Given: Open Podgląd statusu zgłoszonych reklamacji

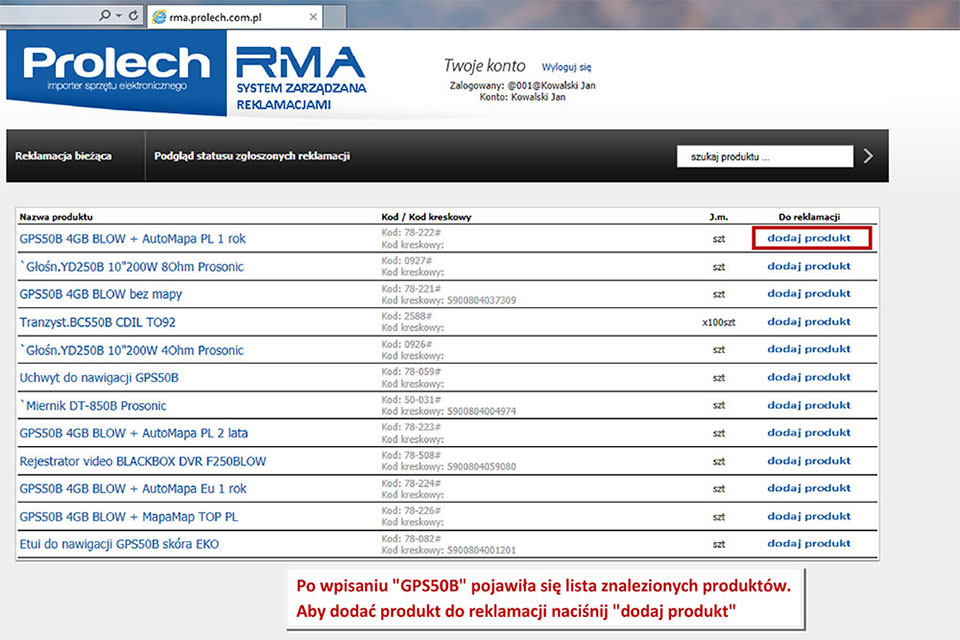Looking at the screenshot, I should (x=252, y=156).
